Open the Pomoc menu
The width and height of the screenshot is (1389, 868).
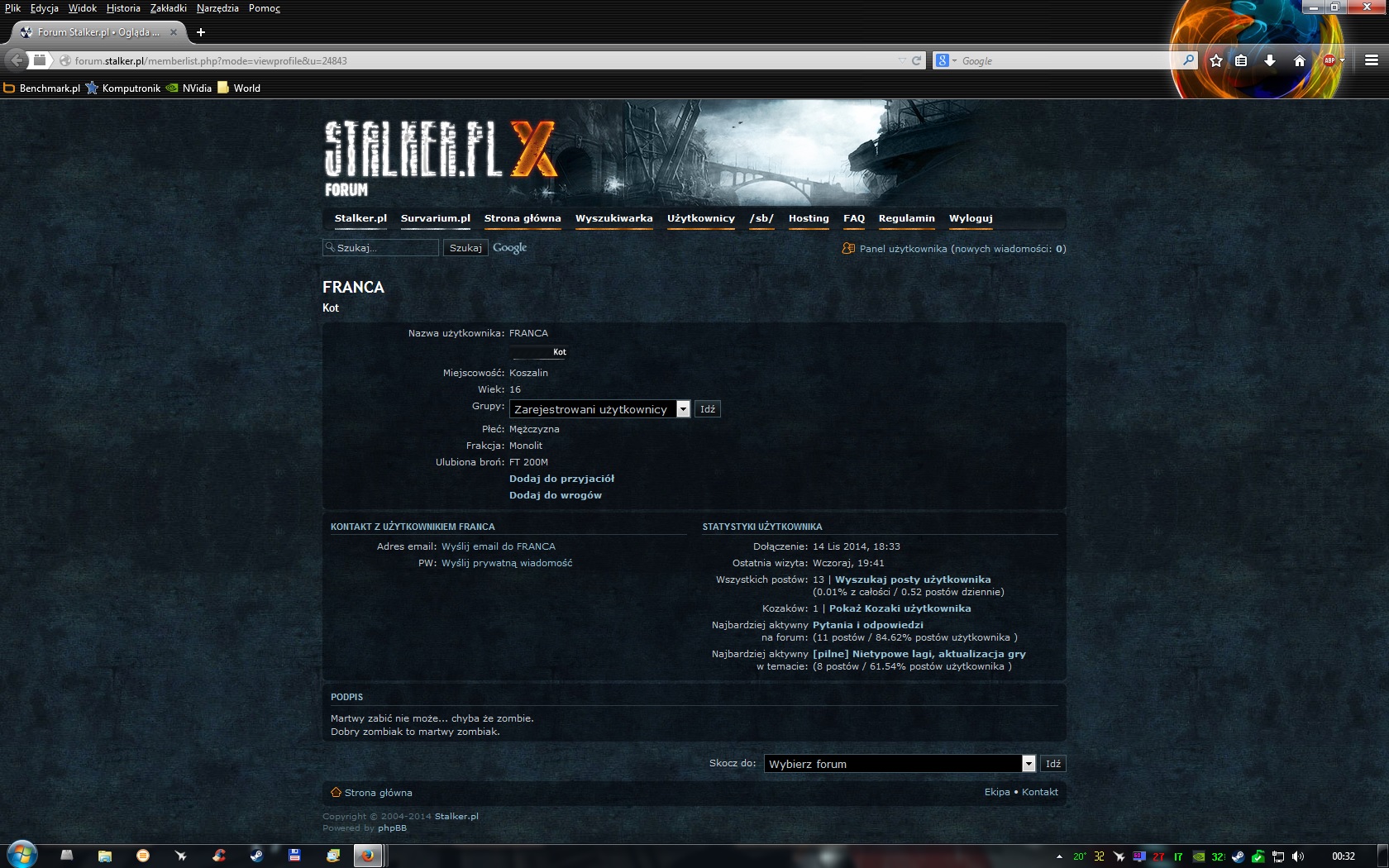coord(265,8)
